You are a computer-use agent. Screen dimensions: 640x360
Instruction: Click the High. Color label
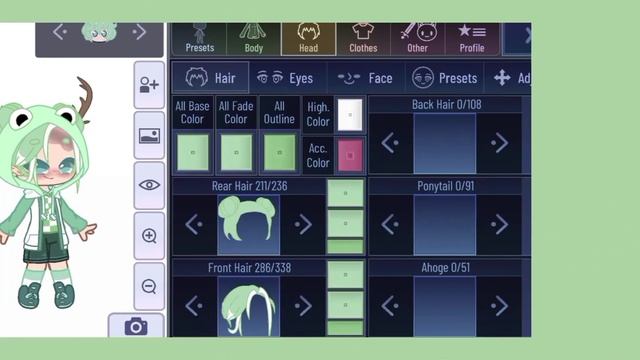click(x=318, y=115)
